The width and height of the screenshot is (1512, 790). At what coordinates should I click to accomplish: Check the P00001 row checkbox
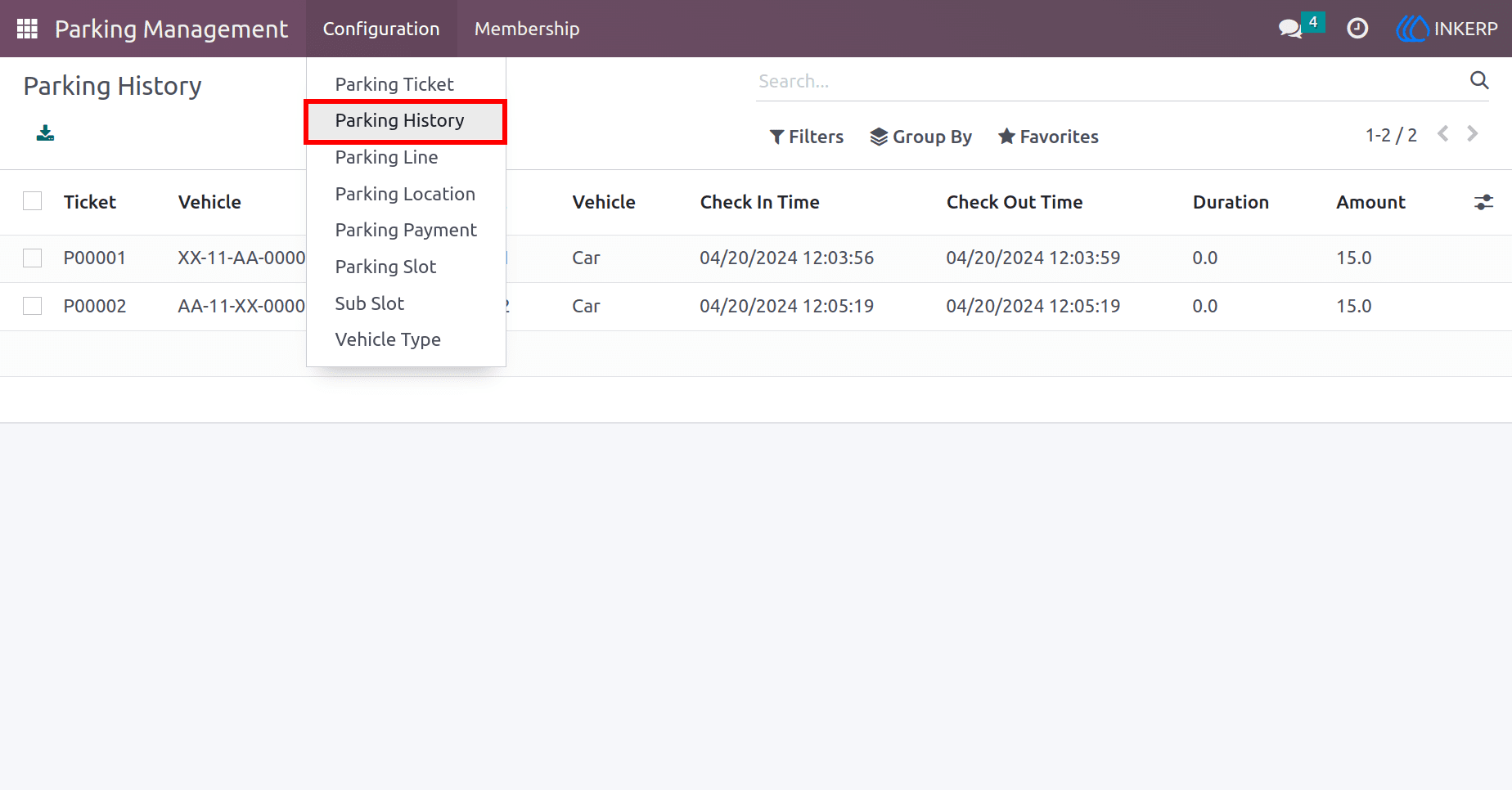(x=33, y=258)
